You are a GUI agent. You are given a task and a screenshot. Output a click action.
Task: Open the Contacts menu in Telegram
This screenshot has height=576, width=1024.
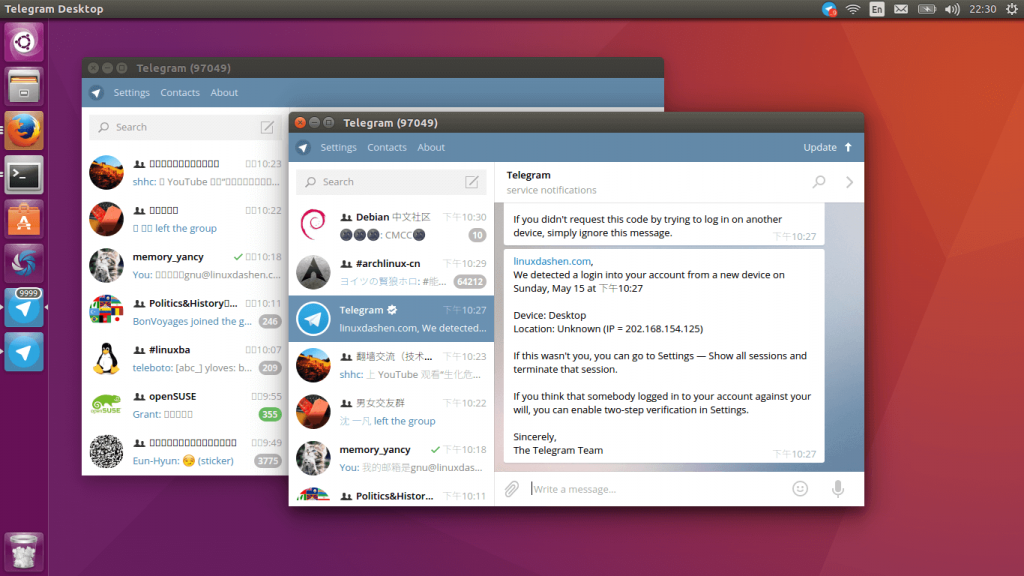pos(385,147)
